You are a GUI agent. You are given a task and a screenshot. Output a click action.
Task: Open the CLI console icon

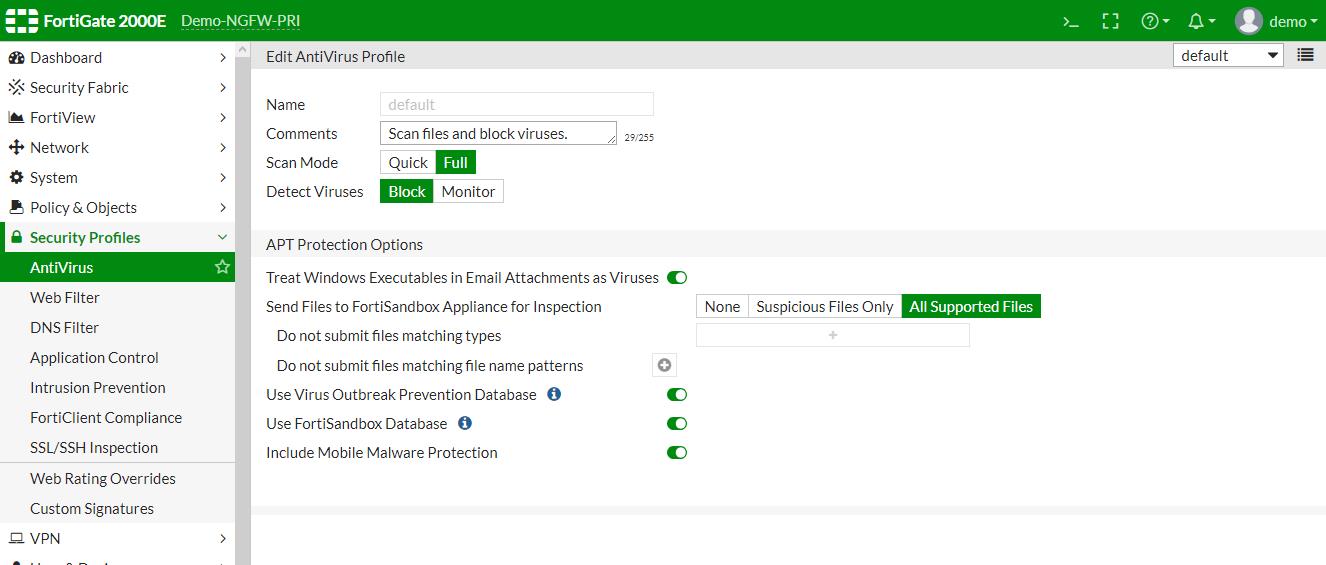1070,21
